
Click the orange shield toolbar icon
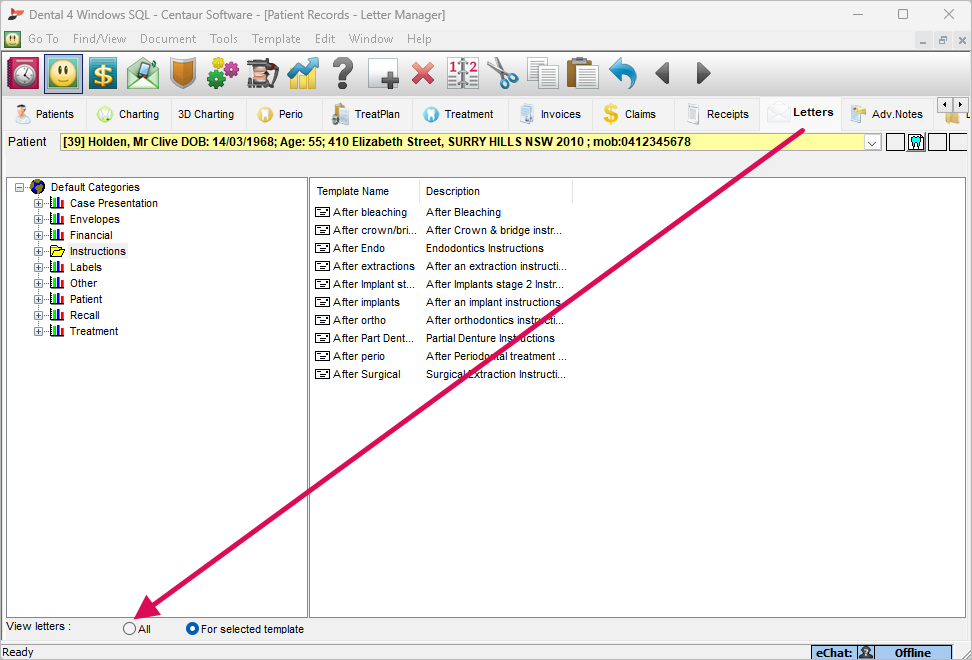pos(183,74)
